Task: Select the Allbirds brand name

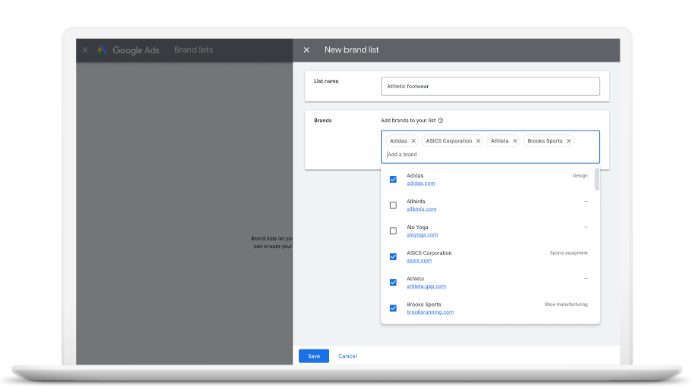Action: [416, 201]
